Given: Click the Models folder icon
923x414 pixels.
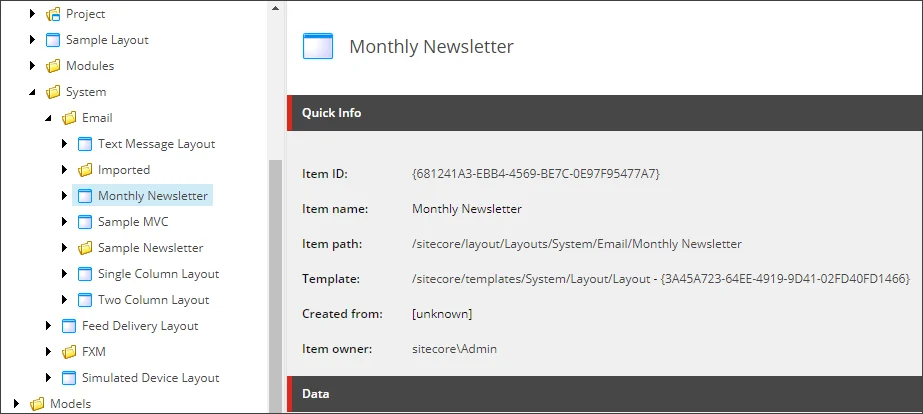Looking at the screenshot, I should (37, 403).
